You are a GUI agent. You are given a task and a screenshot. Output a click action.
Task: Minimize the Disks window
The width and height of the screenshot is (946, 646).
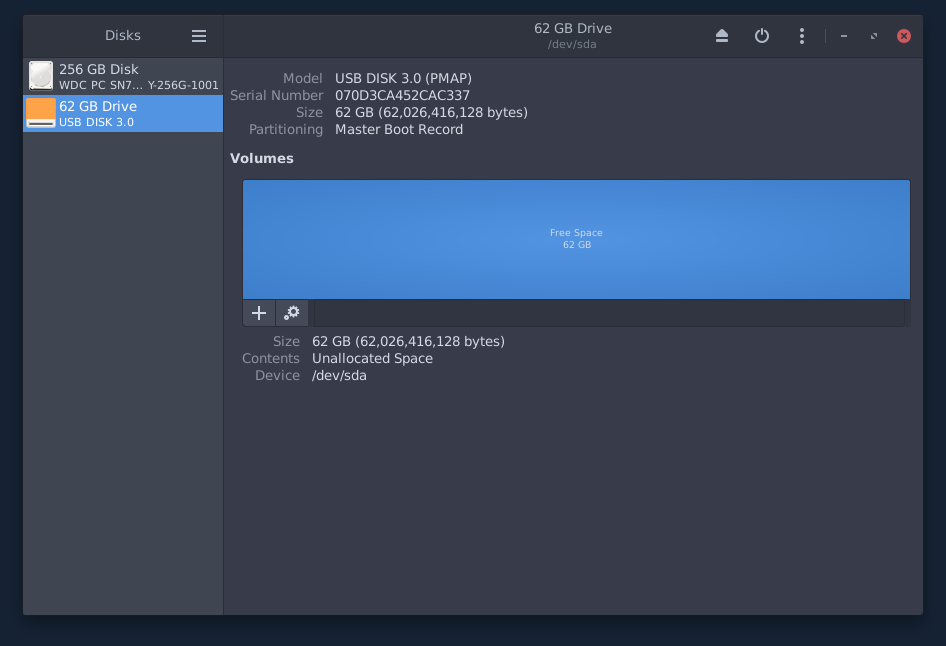click(844, 36)
